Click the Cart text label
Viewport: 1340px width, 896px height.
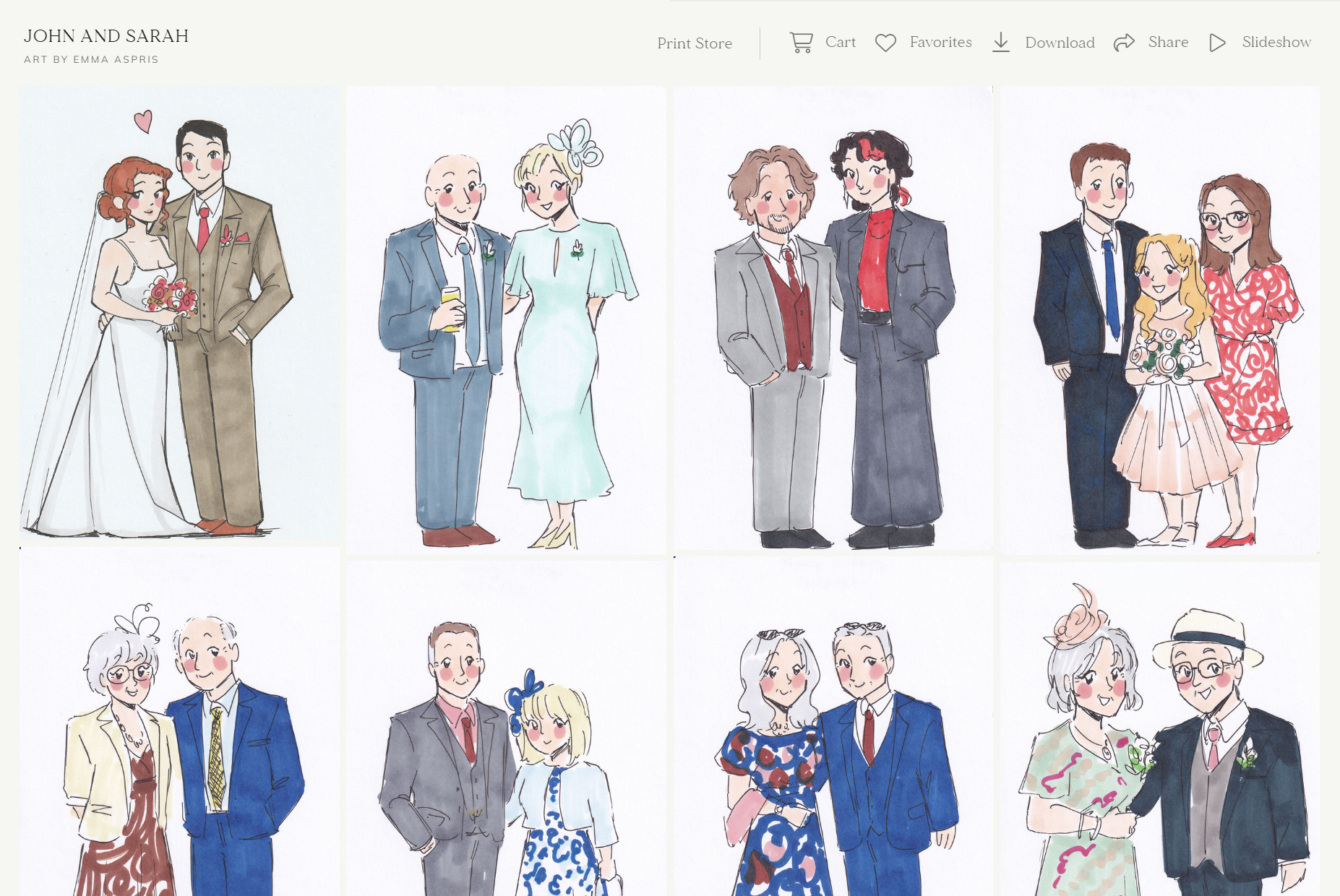tap(841, 43)
